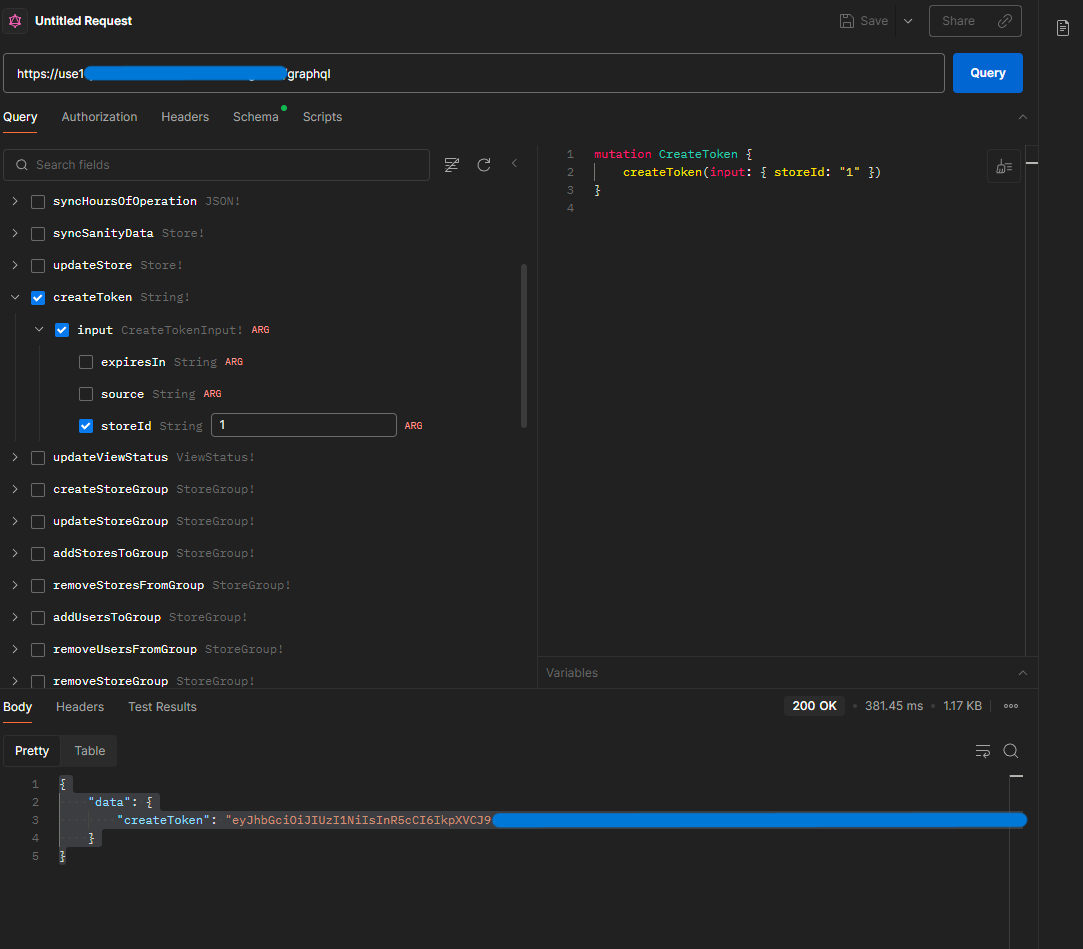Expand the updateStoreGroup field
Screen dimensions: 1083x949
pyautogui.click(x=15, y=521)
